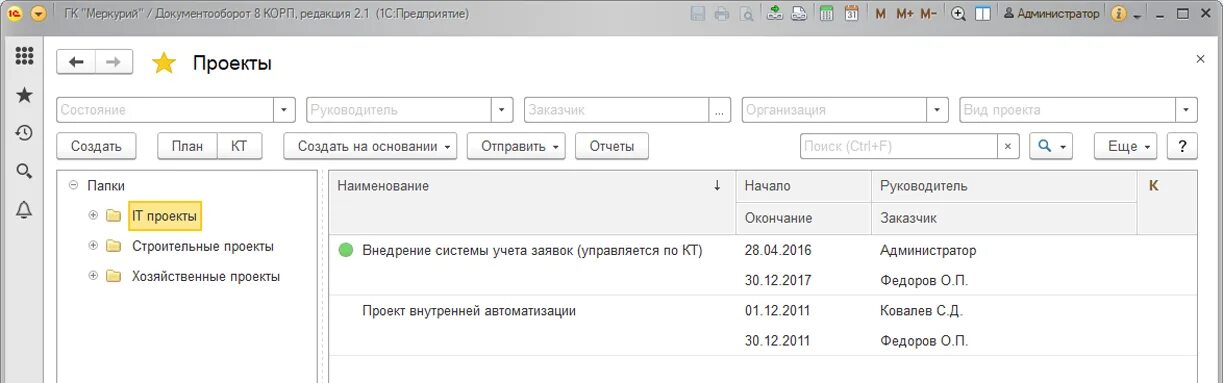
Task: Click the Print preview icon in the title bar
Action: tap(746, 14)
